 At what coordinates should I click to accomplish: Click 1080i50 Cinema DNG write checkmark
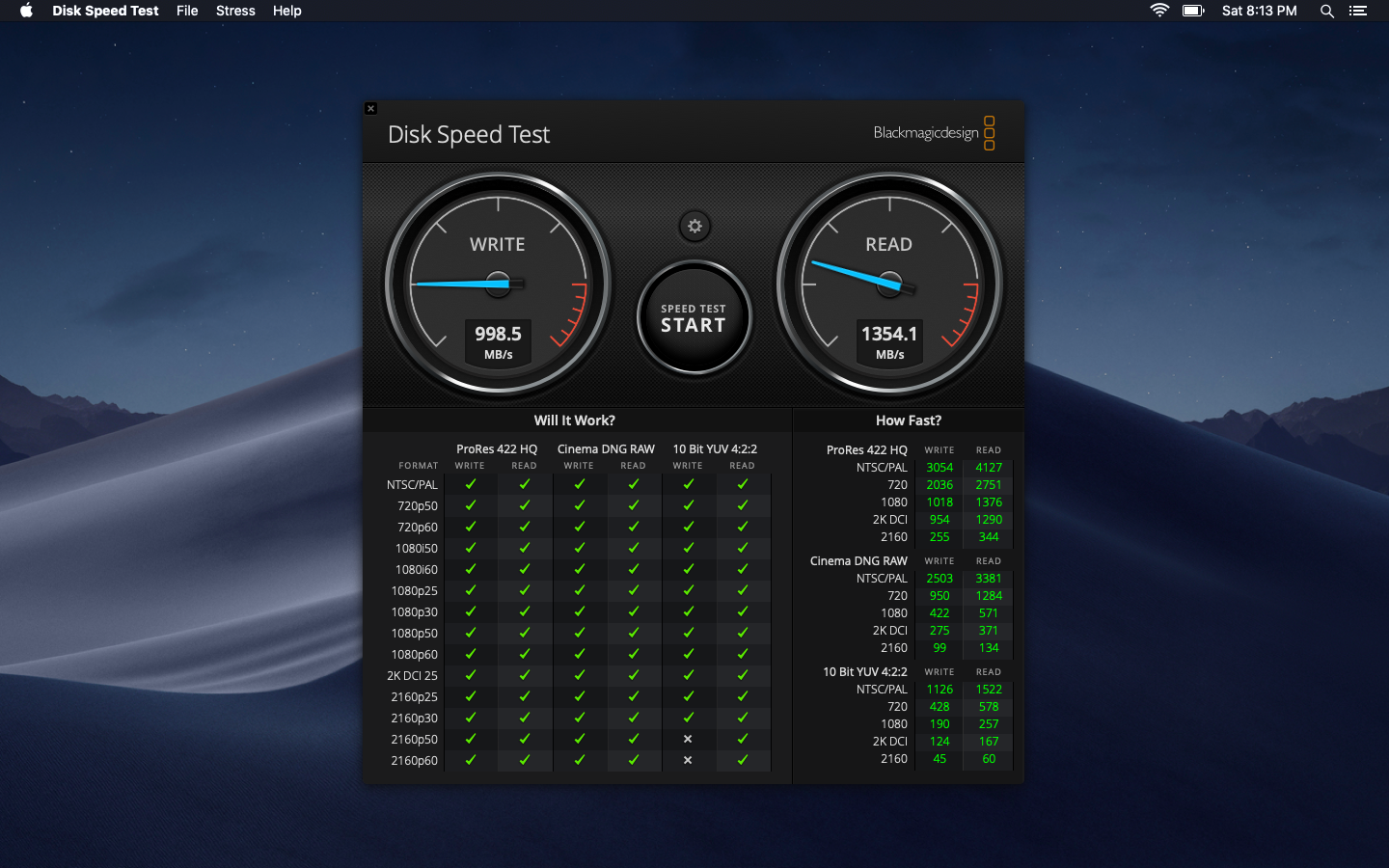[580, 548]
